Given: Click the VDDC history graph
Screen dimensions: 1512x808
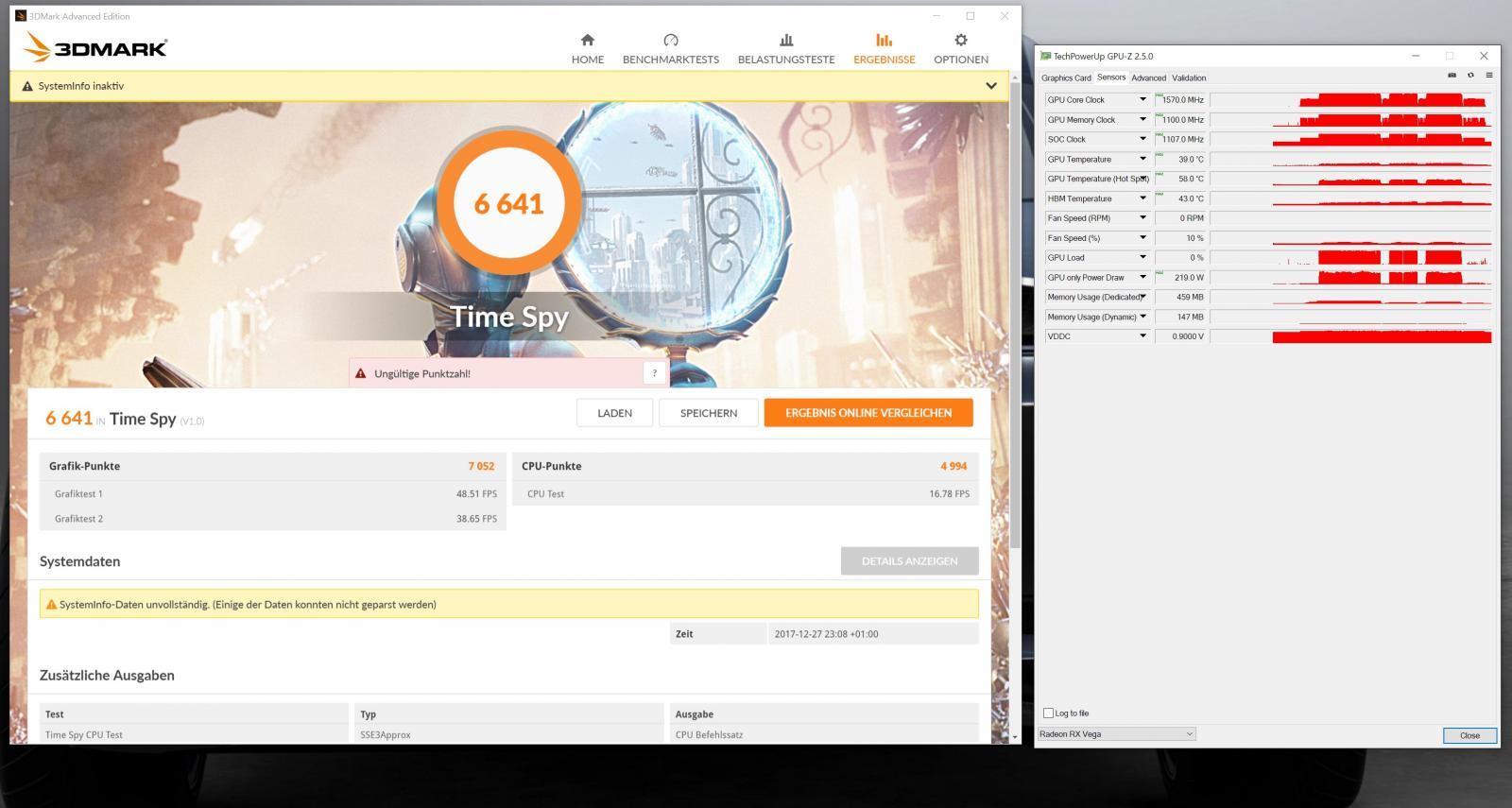Looking at the screenshot, I should click(1351, 336).
